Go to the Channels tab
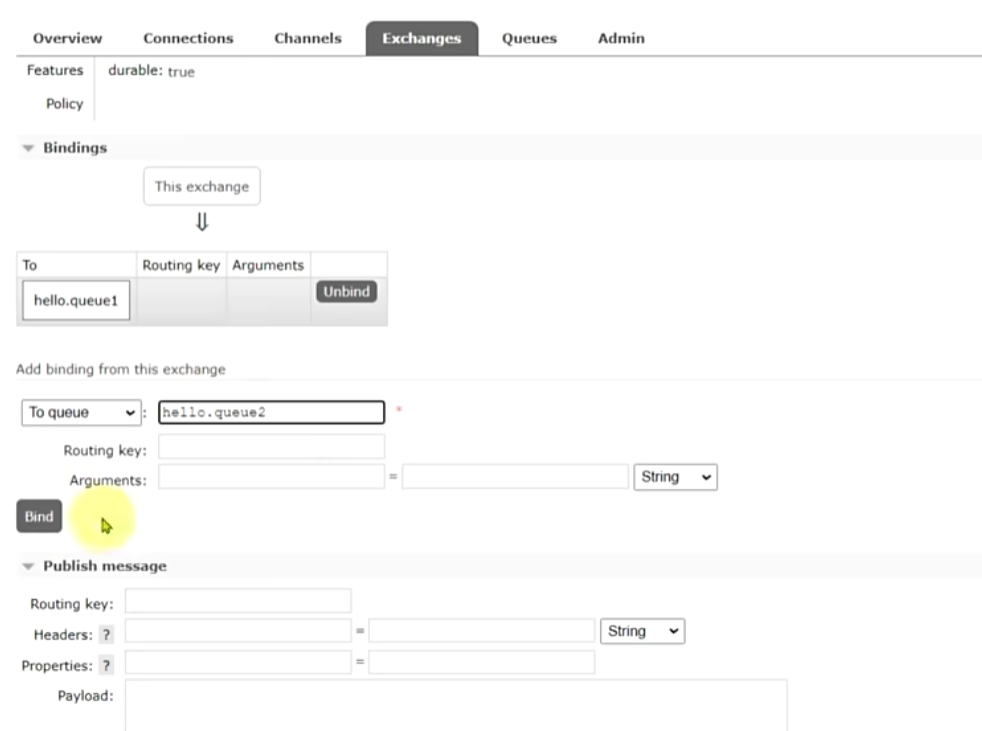 [x=308, y=38]
